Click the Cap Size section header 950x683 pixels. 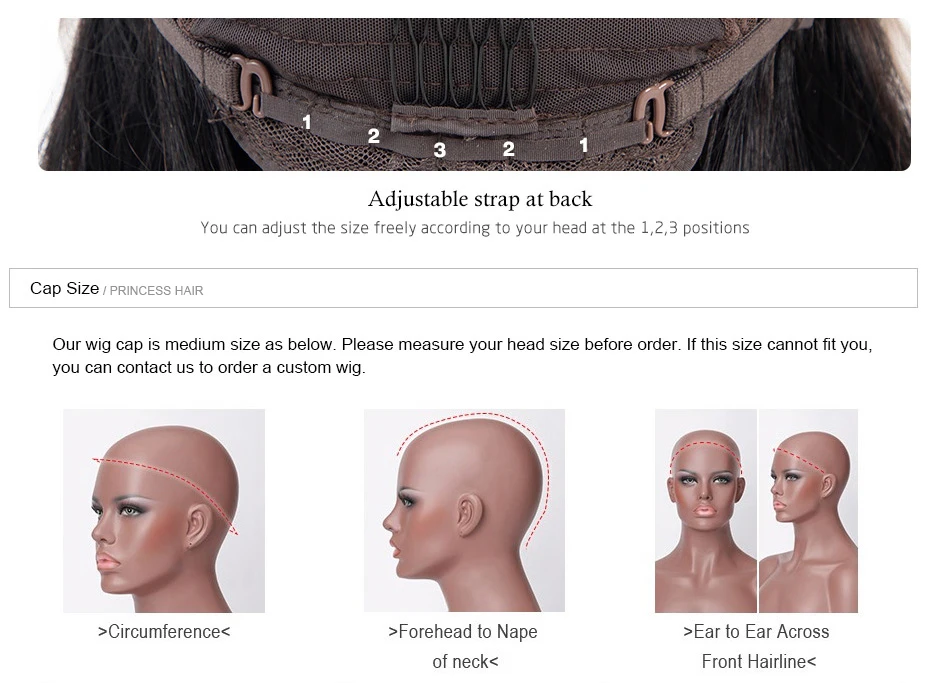[463, 288]
